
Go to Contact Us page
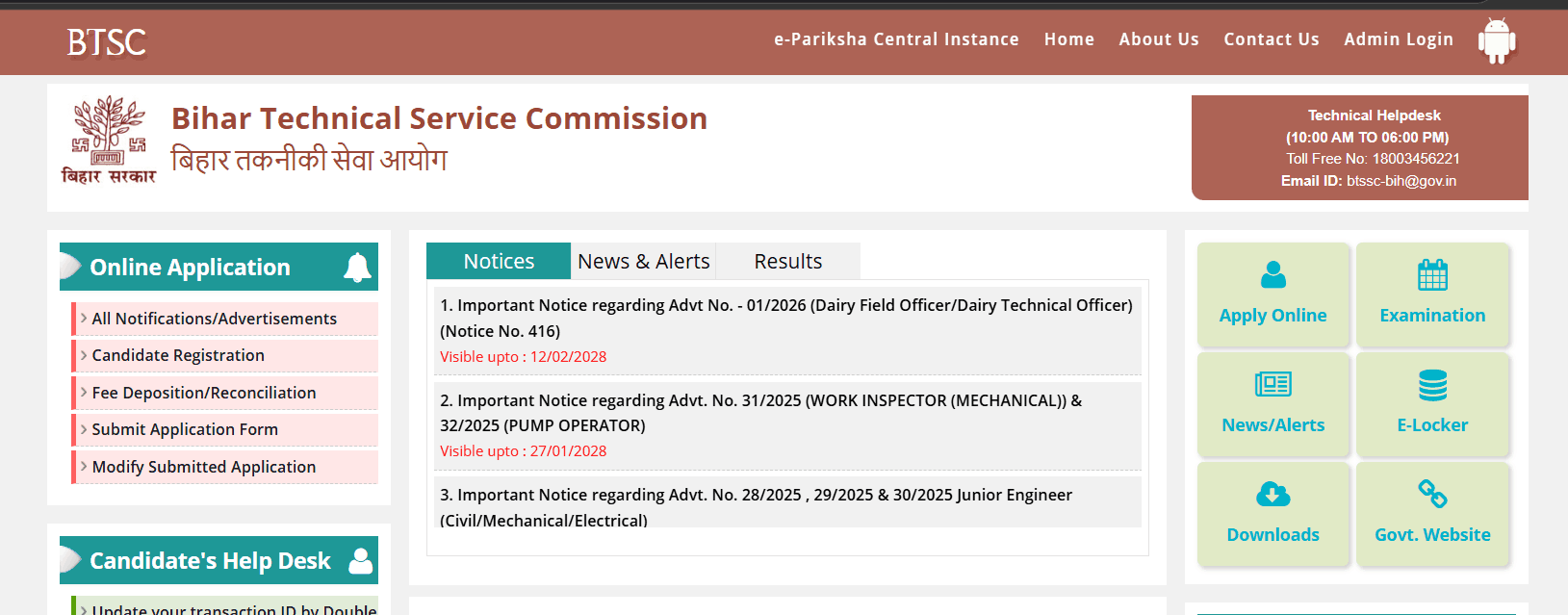coord(1271,39)
